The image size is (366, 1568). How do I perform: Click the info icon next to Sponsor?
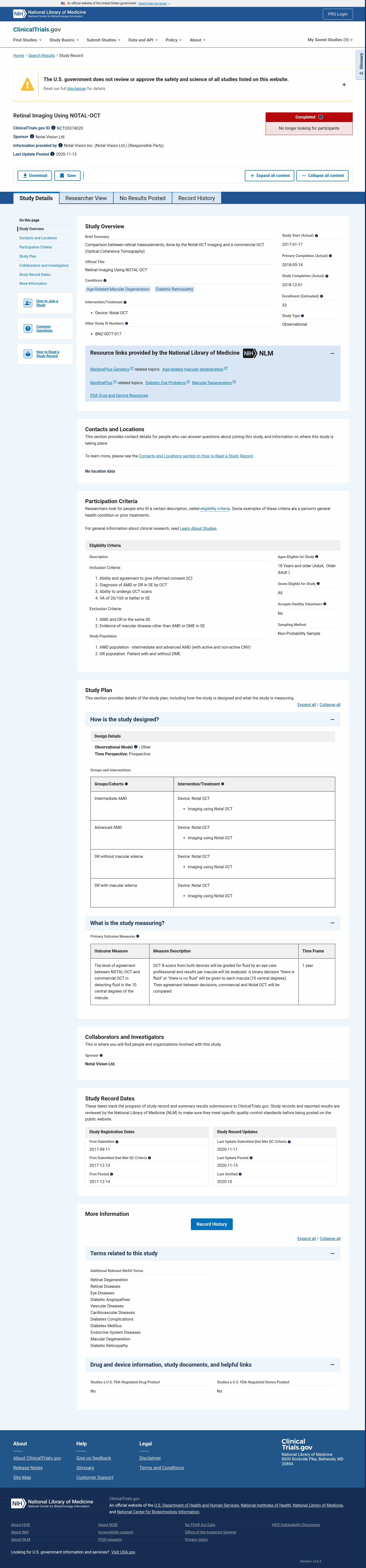coord(32,136)
